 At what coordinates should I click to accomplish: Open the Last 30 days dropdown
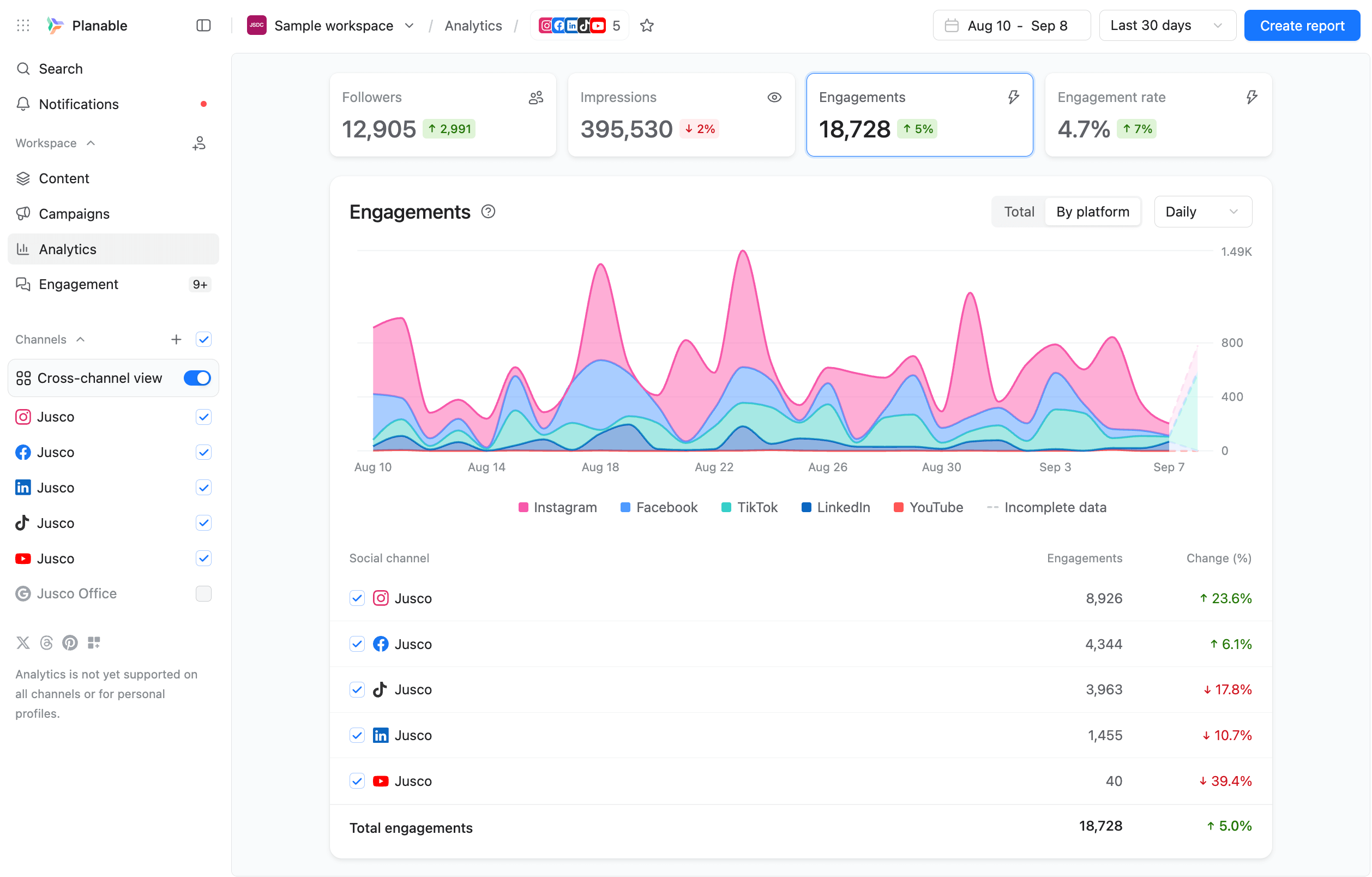point(1167,25)
